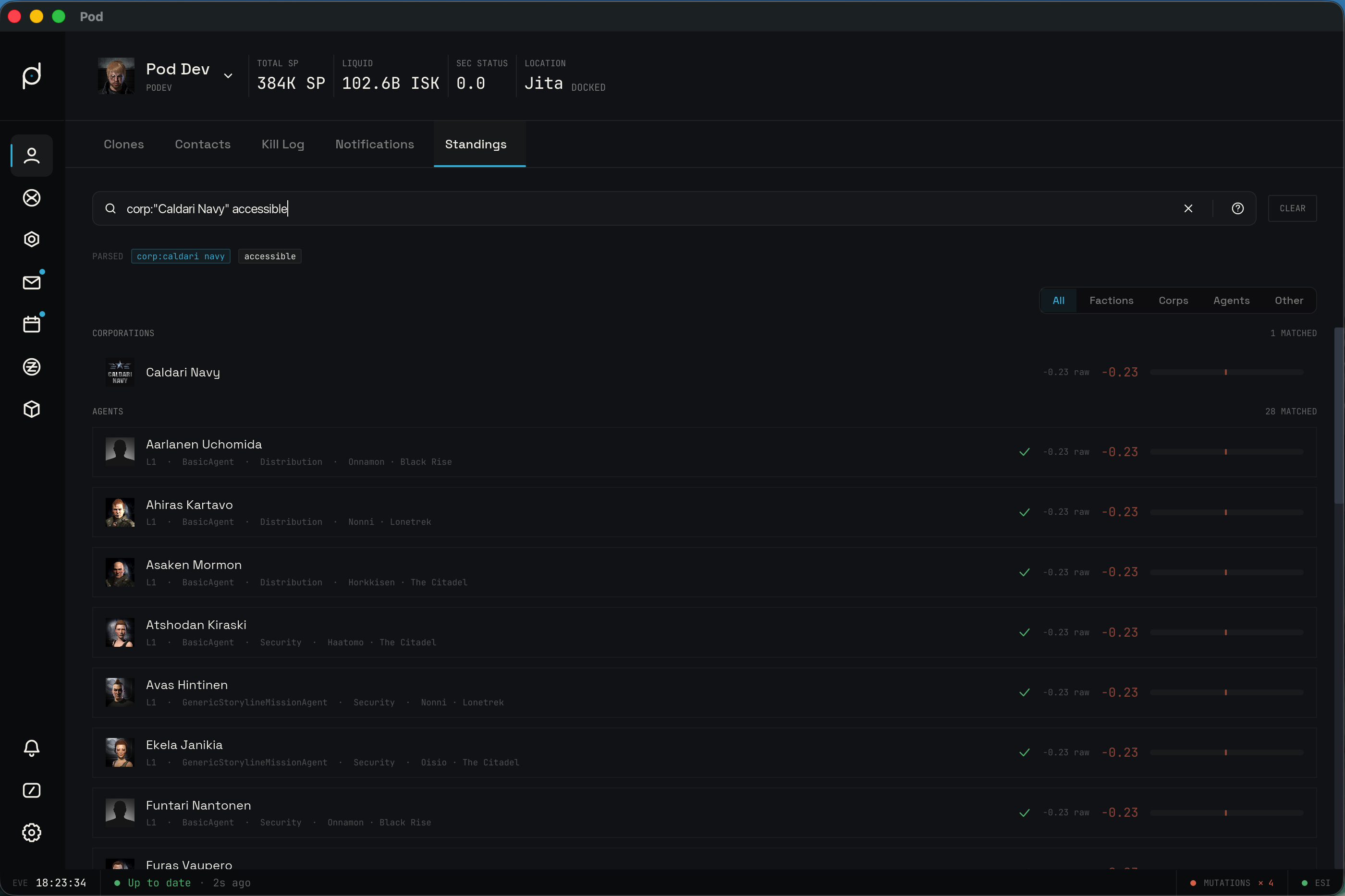Select the Aarlanen Uchomida agent name

click(x=204, y=444)
